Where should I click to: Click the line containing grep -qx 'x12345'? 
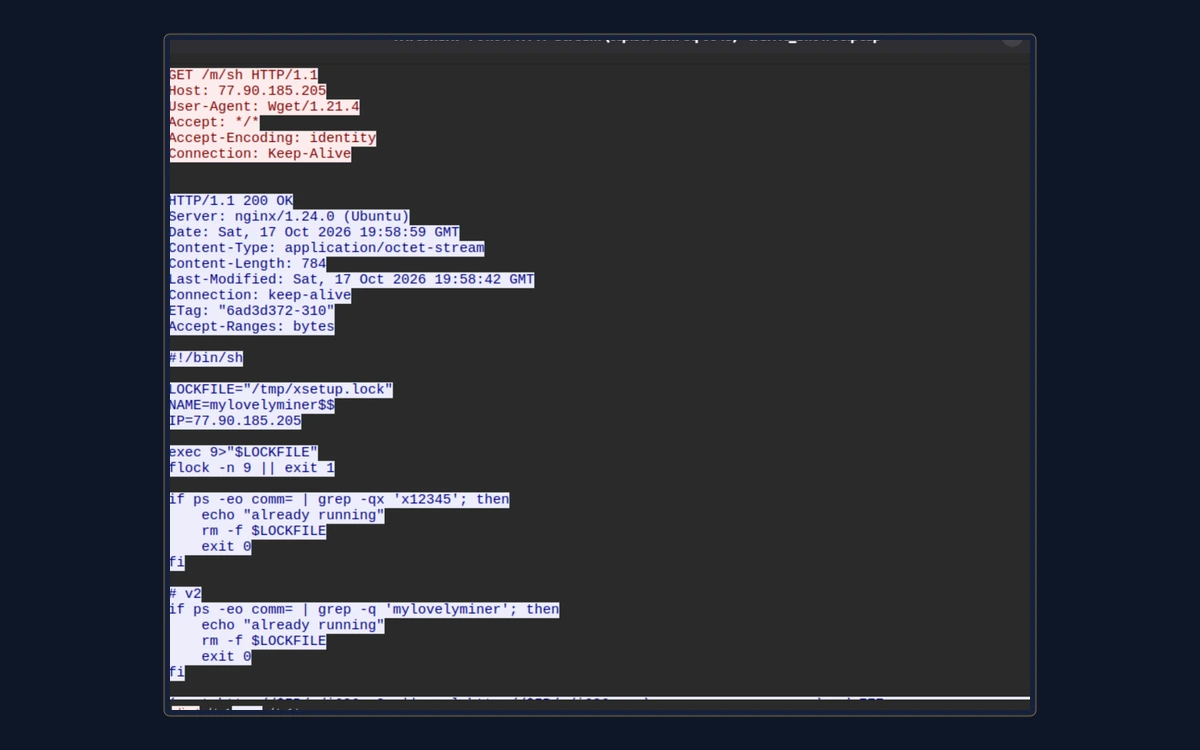(339, 499)
